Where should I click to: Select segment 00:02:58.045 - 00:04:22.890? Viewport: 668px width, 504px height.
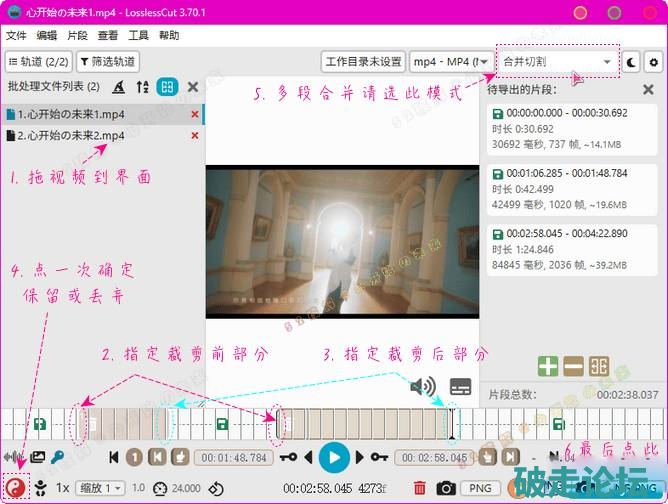pos(571,250)
